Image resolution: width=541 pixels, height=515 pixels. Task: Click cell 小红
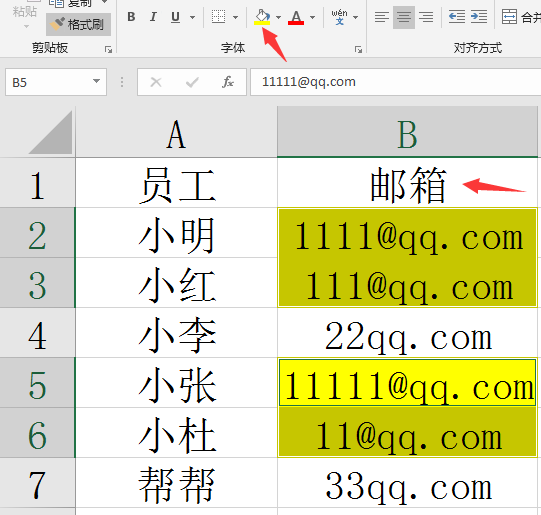[x=176, y=283]
